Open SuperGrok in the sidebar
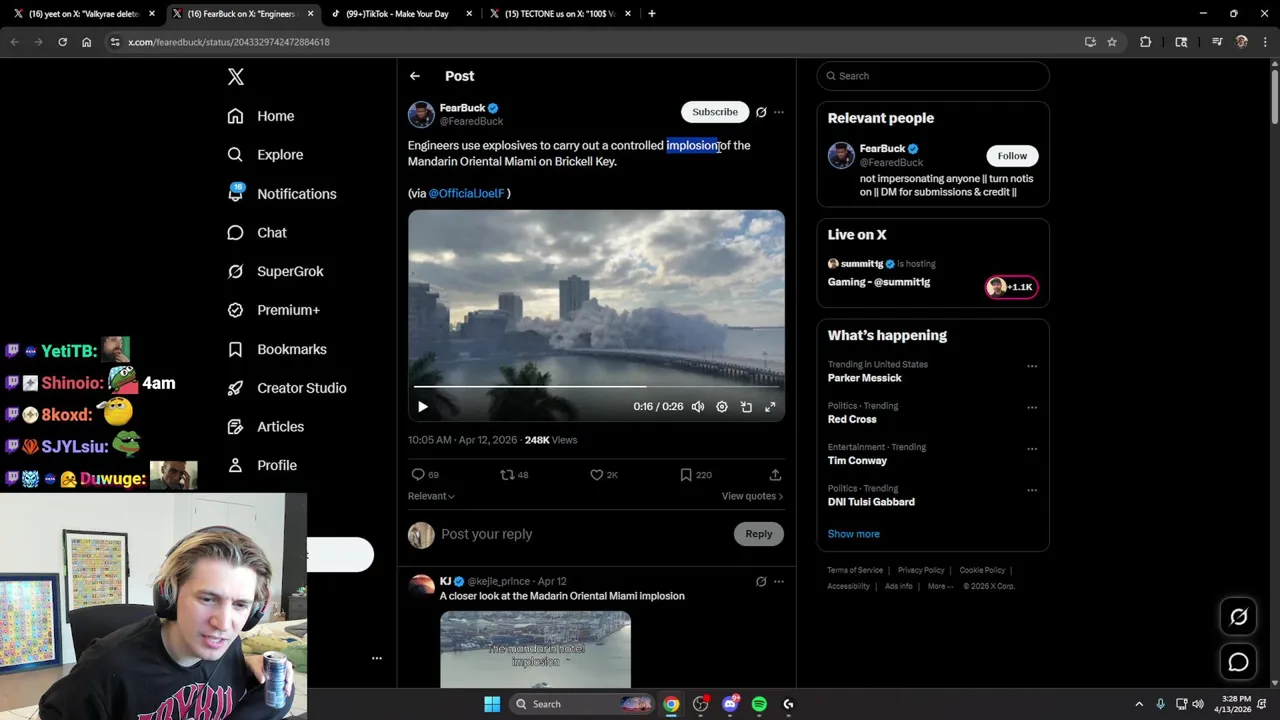 click(275, 272)
